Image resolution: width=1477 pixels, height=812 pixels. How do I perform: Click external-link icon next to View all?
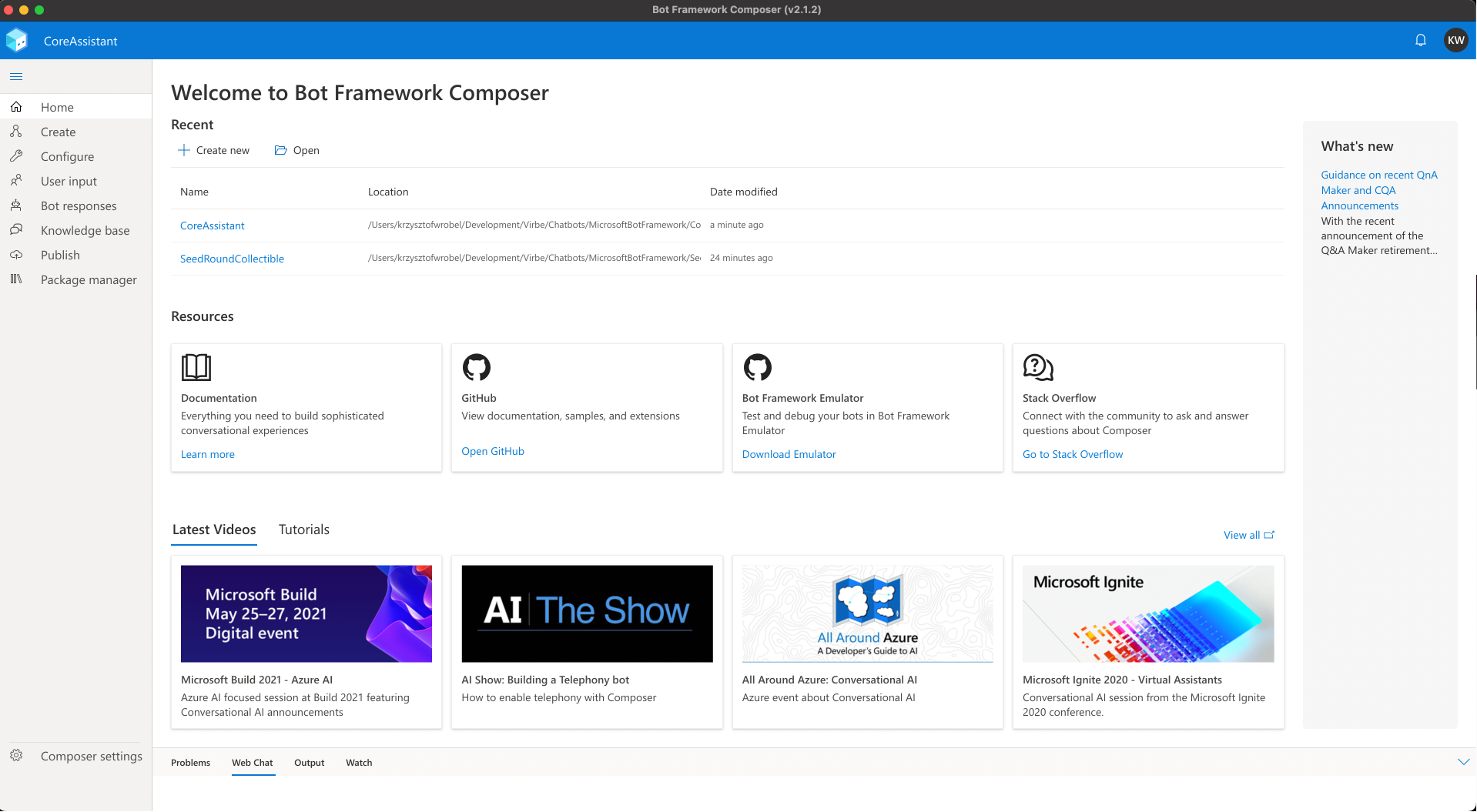pyautogui.click(x=1270, y=535)
